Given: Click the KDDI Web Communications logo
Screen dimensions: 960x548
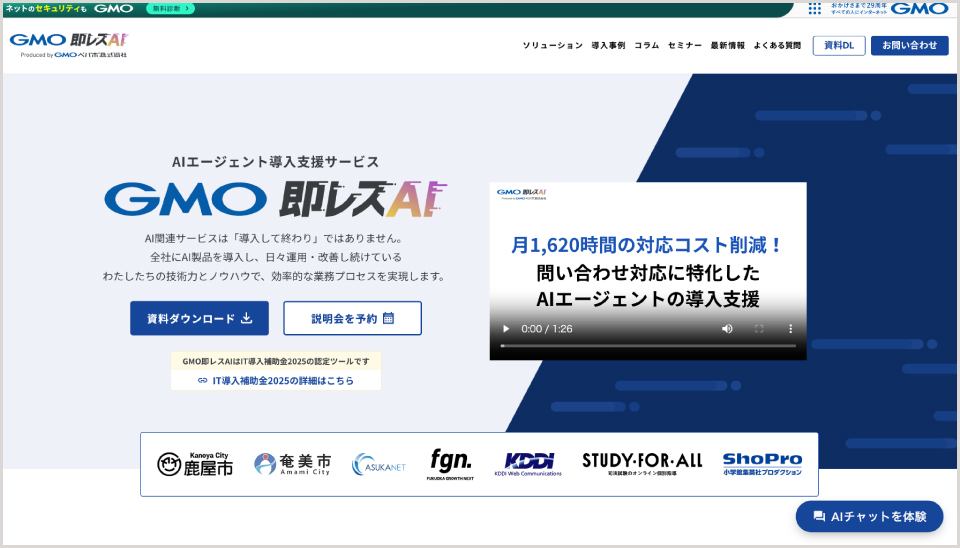Looking at the screenshot, I should pyautogui.click(x=528, y=464).
